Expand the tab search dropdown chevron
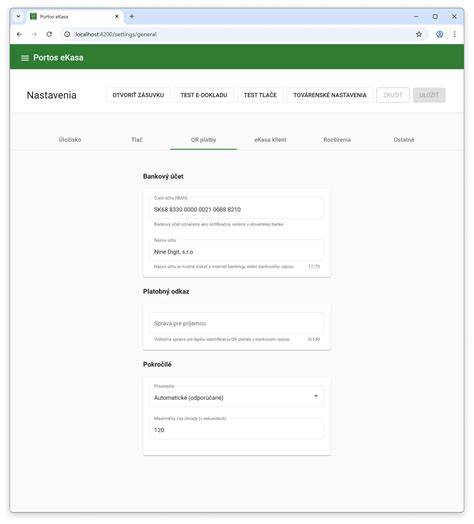The width and height of the screenshot is (474, 524). [18, 16]
